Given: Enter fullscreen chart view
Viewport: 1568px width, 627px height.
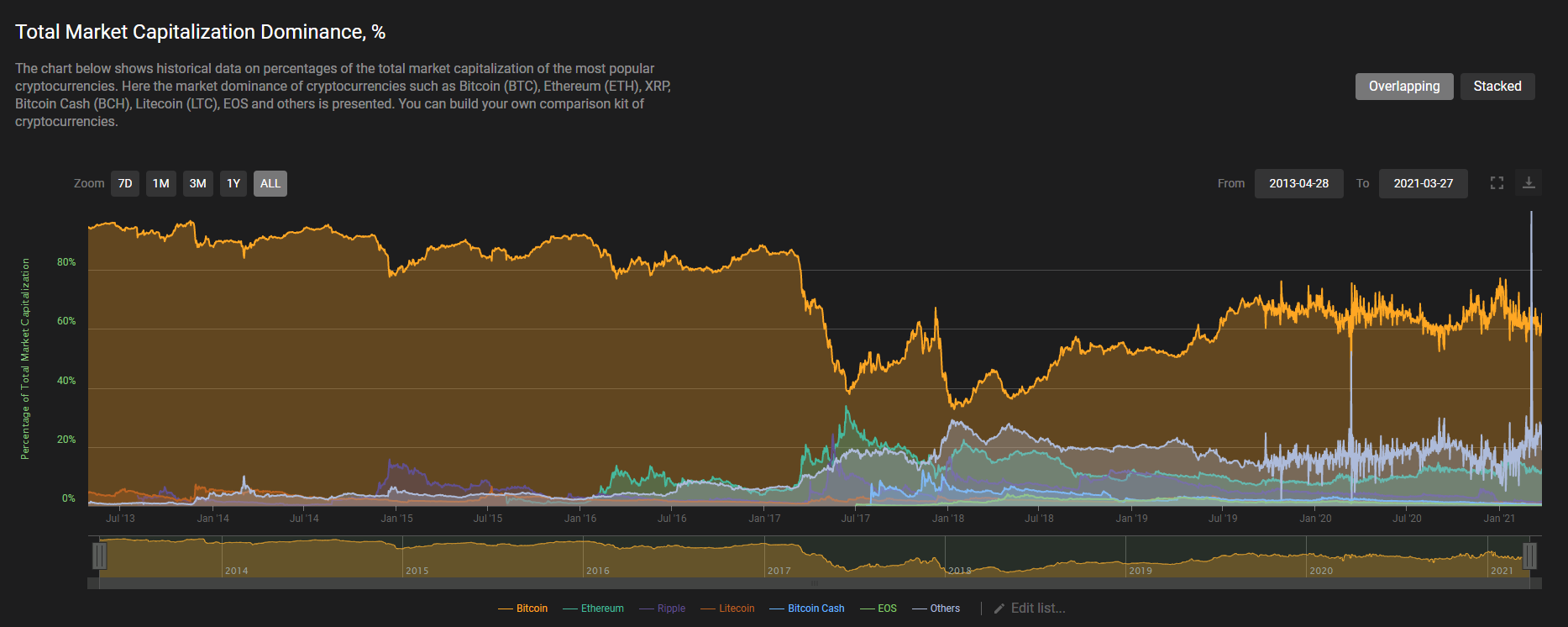Looking at the screenshot, I should tap(1497, 183).
